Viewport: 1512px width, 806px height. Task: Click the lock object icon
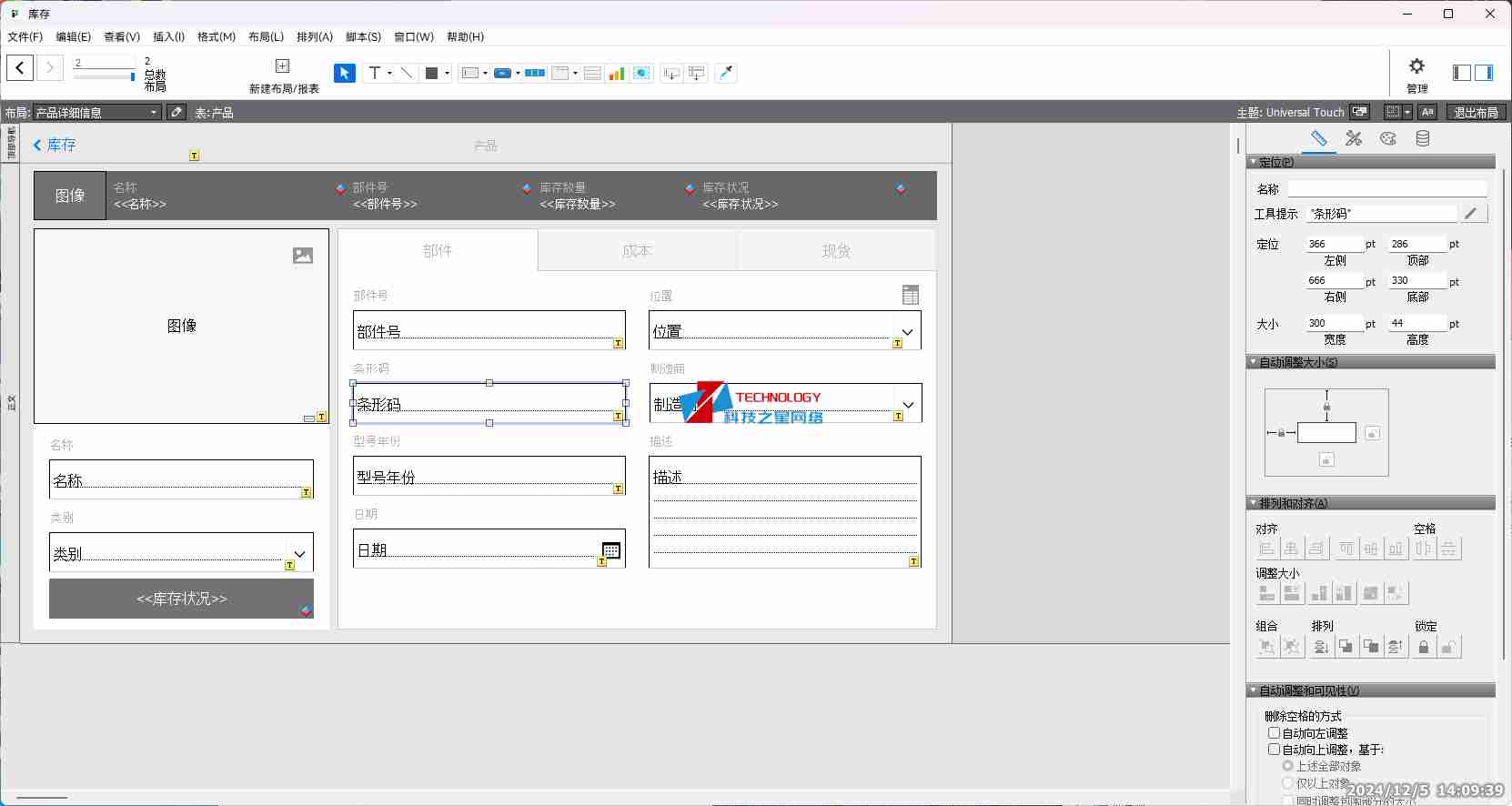[1424, 647]
